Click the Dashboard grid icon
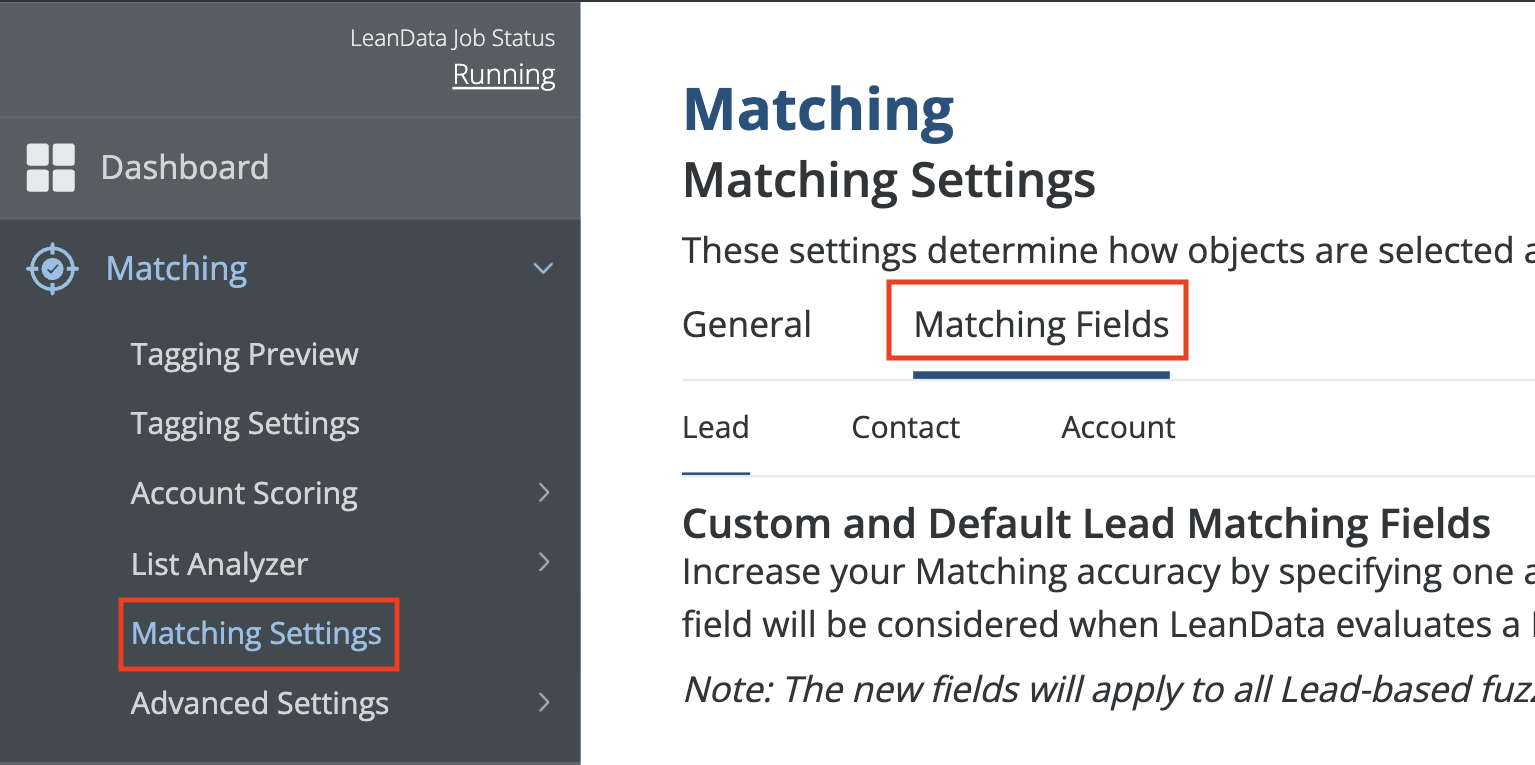 click(50, 167)
